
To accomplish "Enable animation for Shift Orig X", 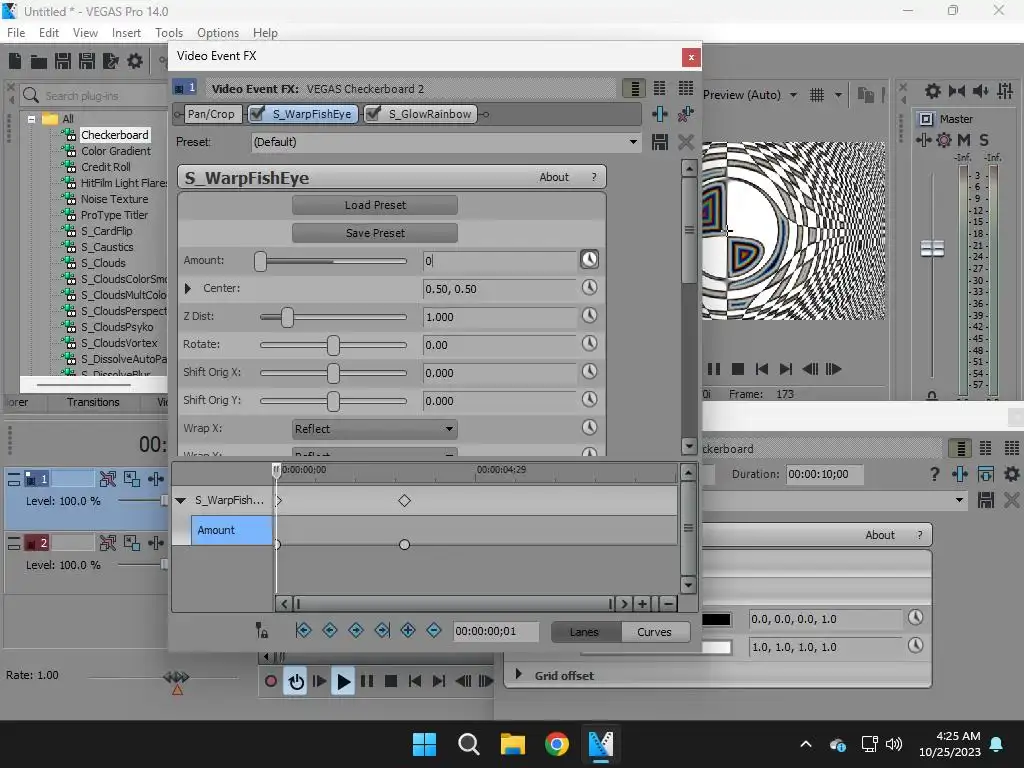I will 589,372.
